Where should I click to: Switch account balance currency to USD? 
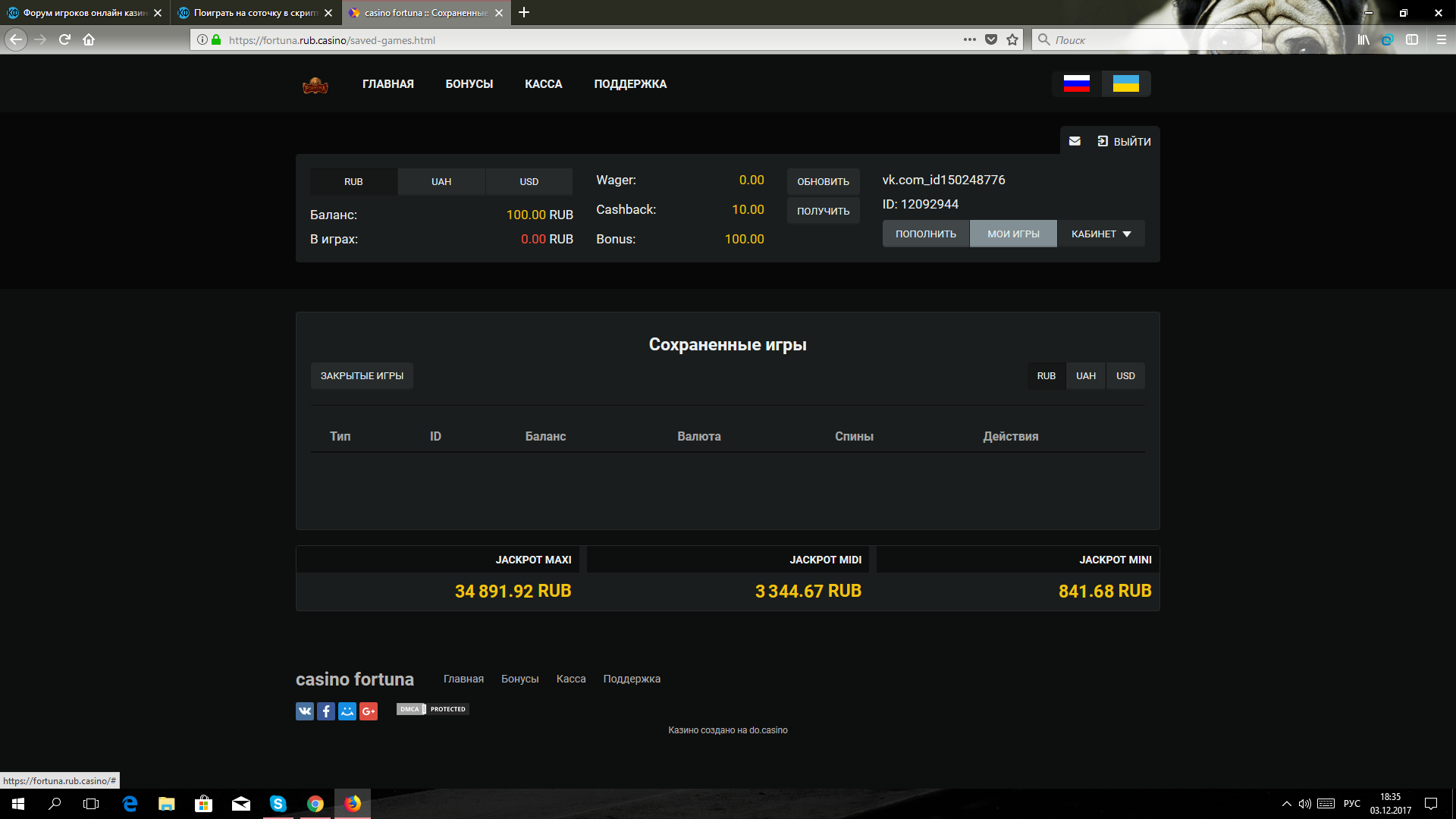[x=529, y=182]
